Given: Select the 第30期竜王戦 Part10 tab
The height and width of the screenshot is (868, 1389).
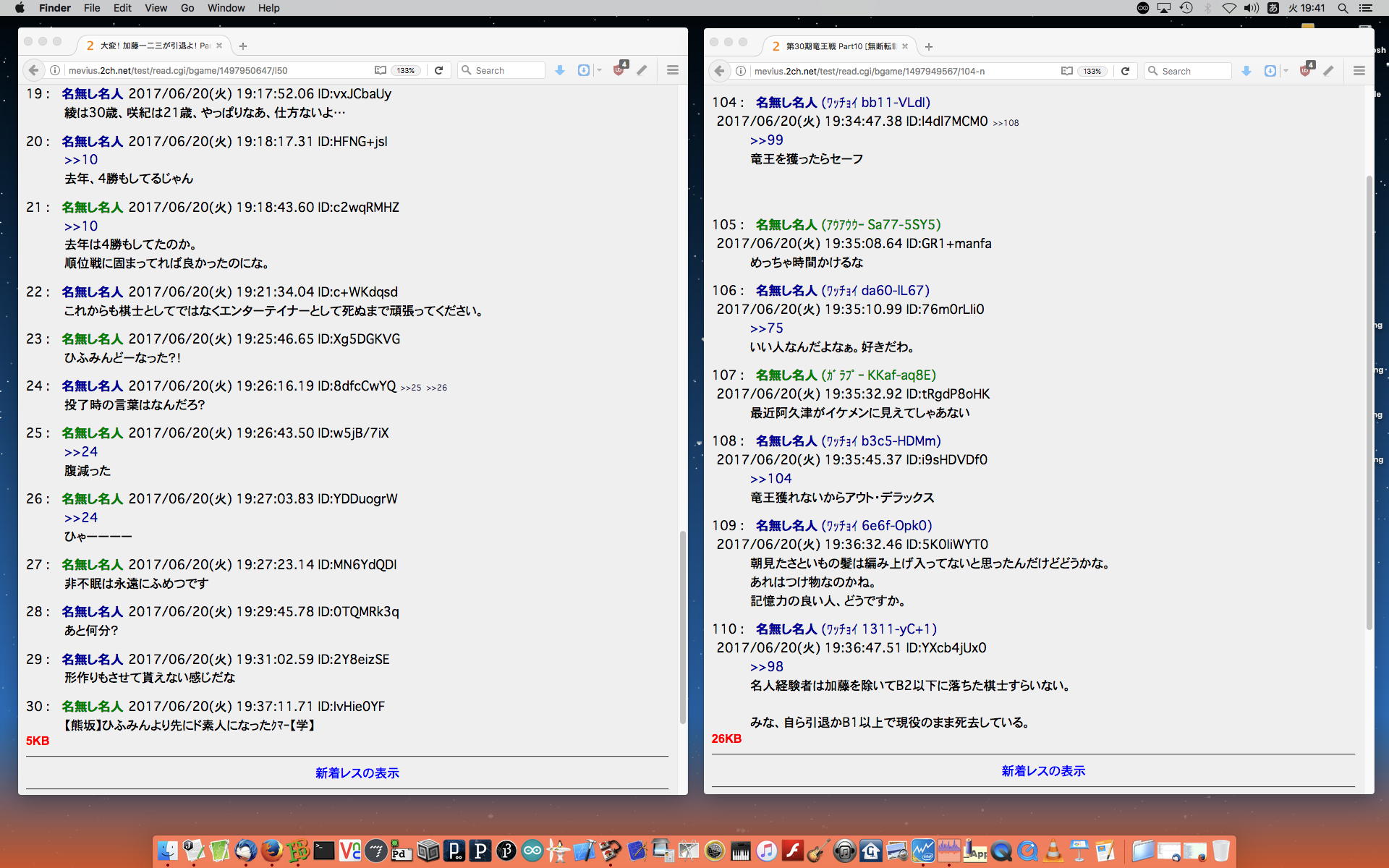Looking at the screenshot, I should tap(839, 46).
